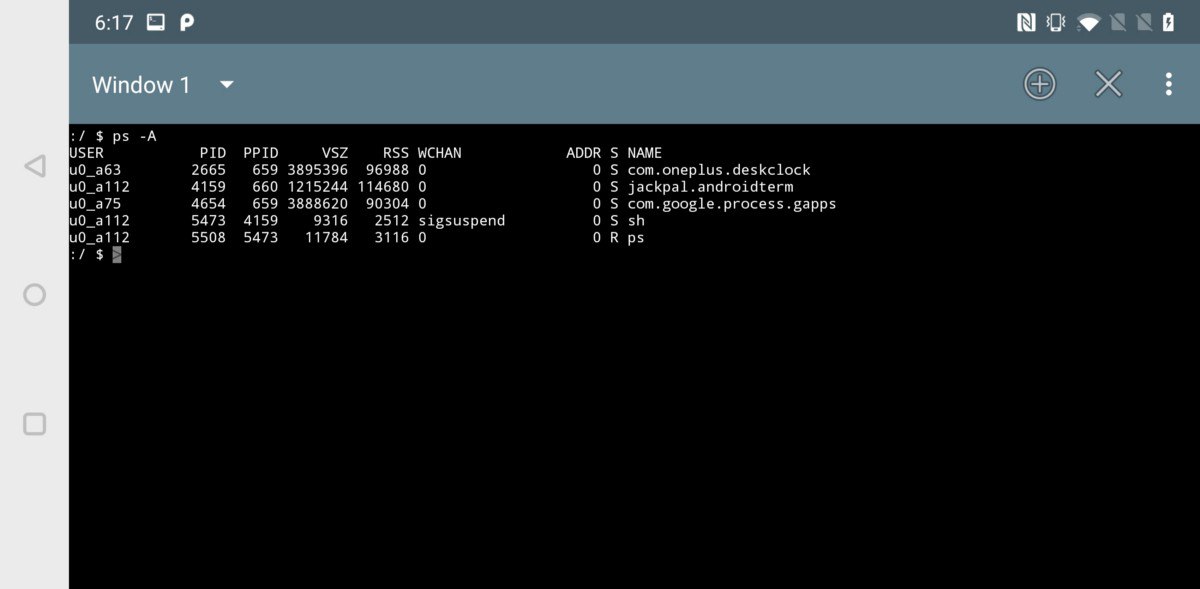Click VSZ value 1215244
Screen dimensions: 1200x589
(317, 187)
